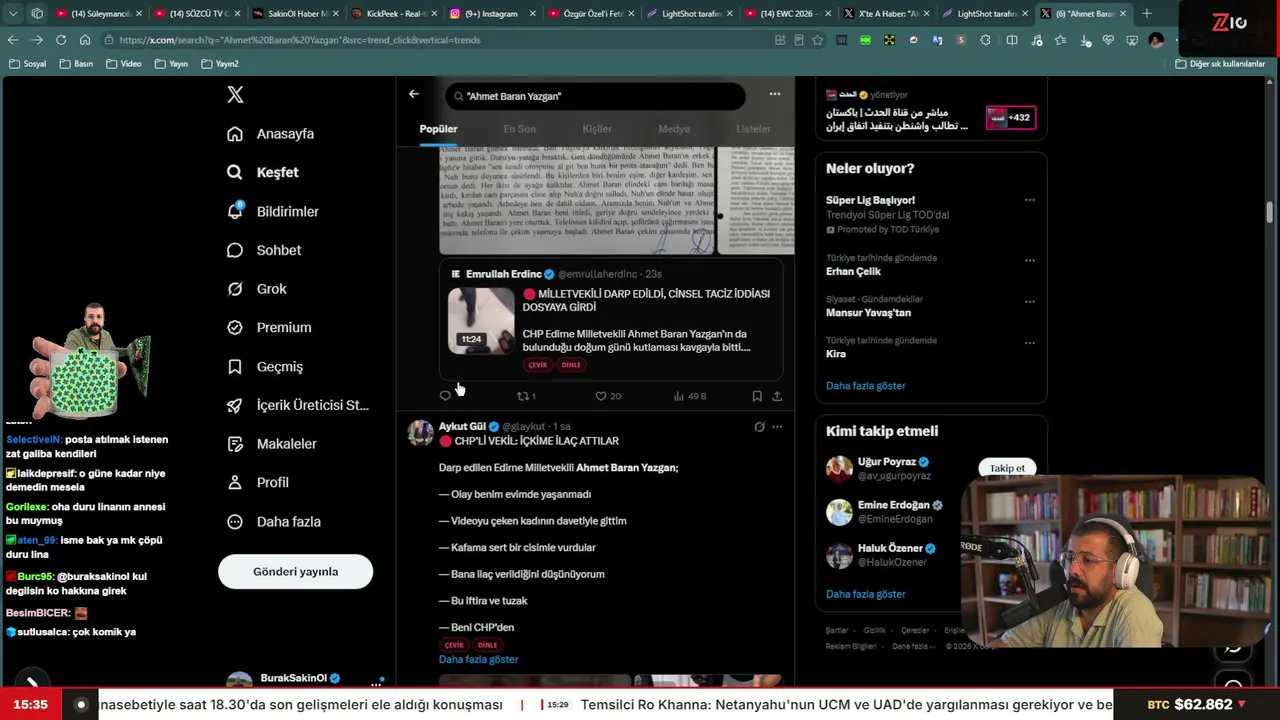Image resolution: width=1280 pixels, height=720 pixels.
Task: Show more accounts under Kimi takip etmeli
Action: [x=865, y=594]
